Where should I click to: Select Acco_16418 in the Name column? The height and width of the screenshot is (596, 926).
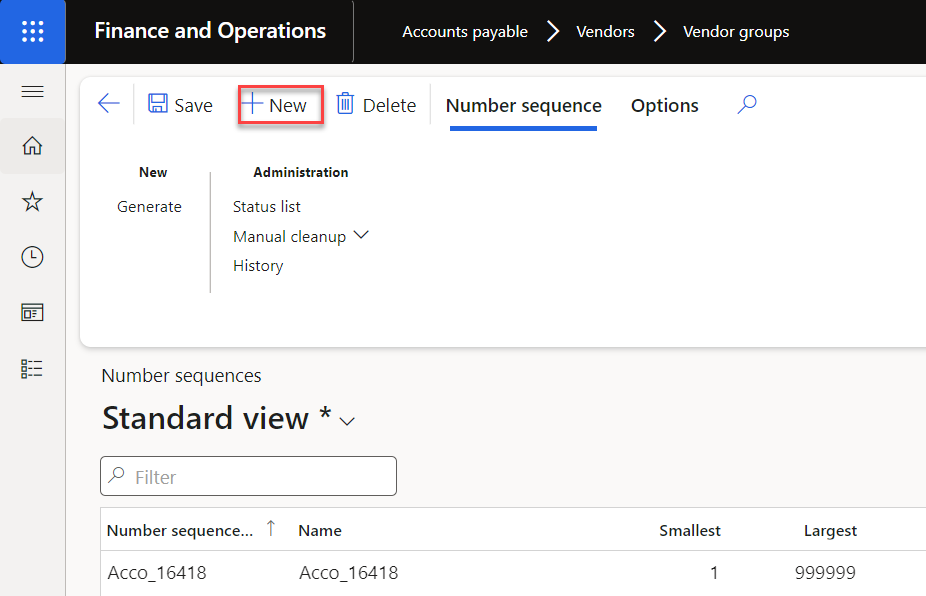click(x=348, y=572)
